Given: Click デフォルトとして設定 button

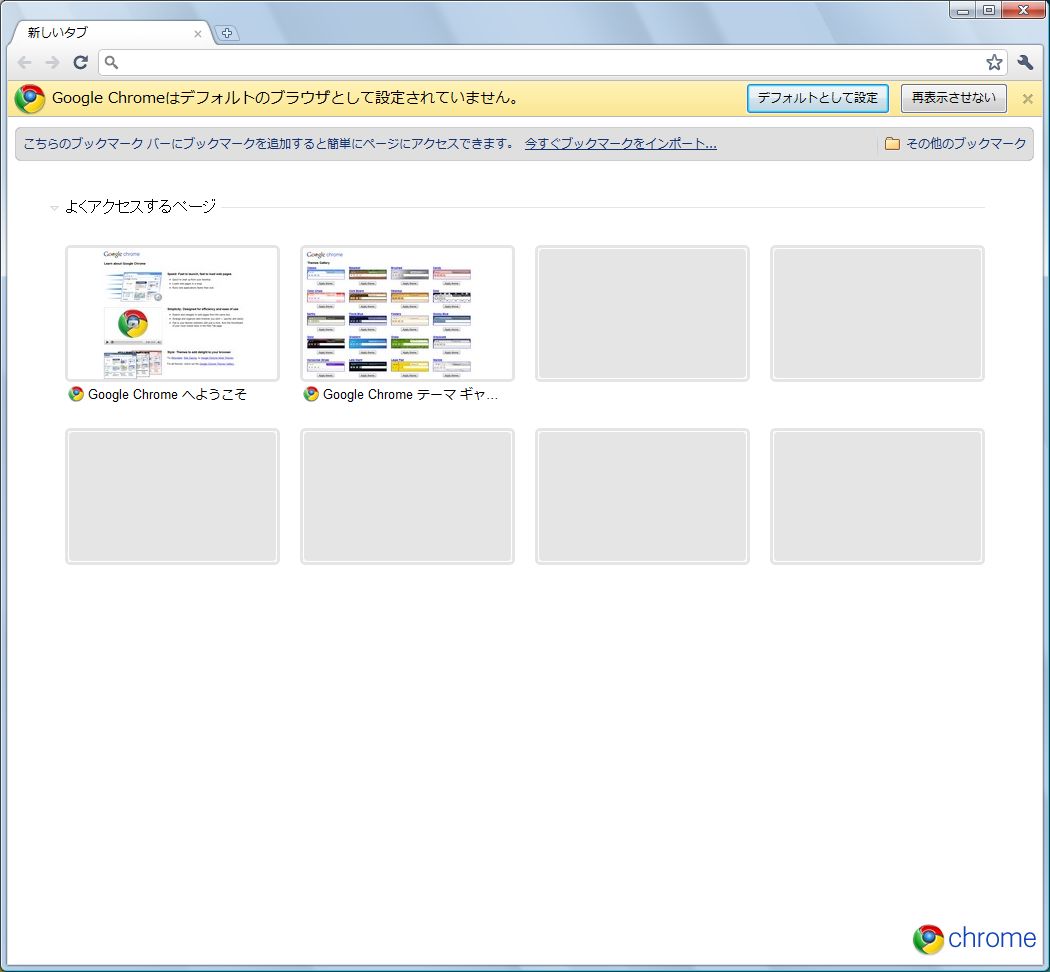Looking at the screenshot, I should point(818,98).
